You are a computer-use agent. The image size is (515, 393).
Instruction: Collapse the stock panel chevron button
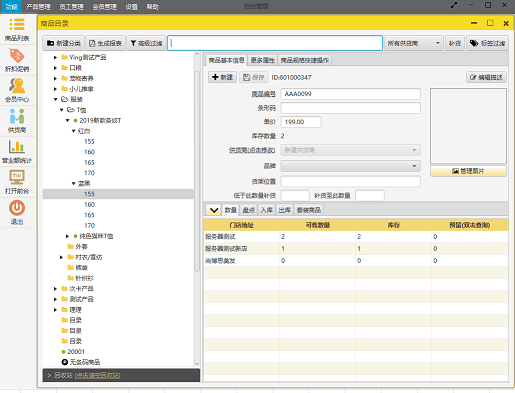213,210
